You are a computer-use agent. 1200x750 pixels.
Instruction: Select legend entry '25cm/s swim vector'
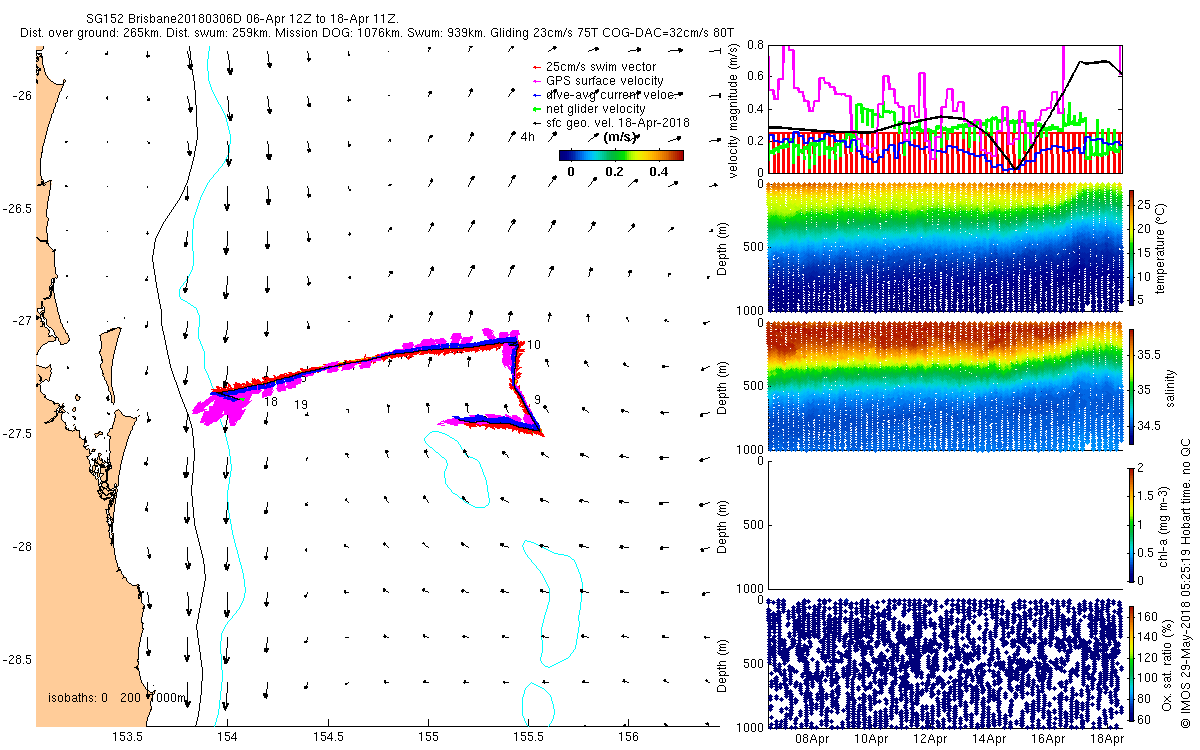coord(601,67)
